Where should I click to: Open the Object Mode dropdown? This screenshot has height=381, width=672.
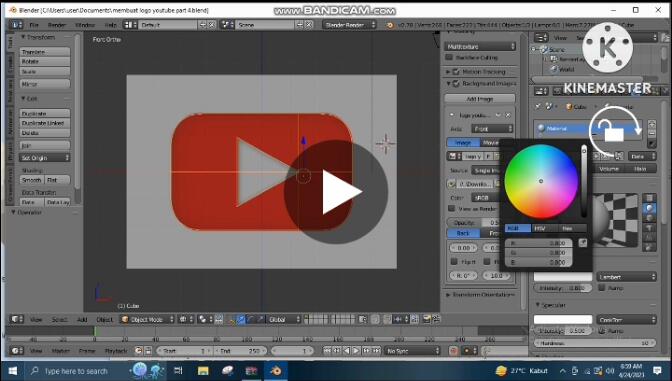coord(147,319)
